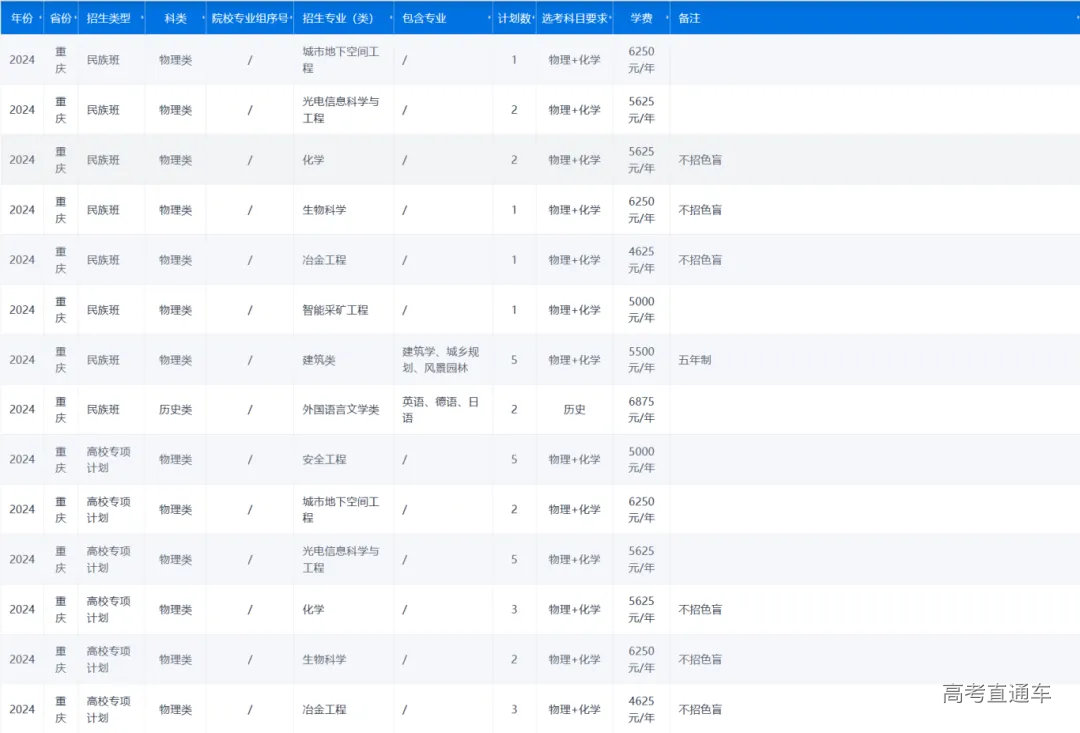Select the 备注 column header
This screenshot has height=733, width=1080.
689,18
